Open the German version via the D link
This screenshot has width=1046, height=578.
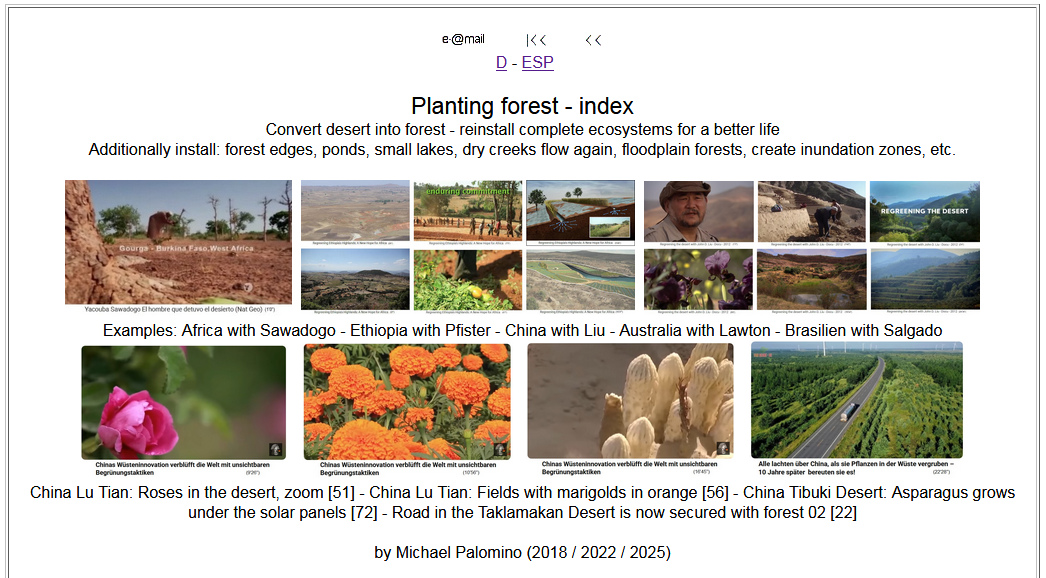[x=500, y=62]
